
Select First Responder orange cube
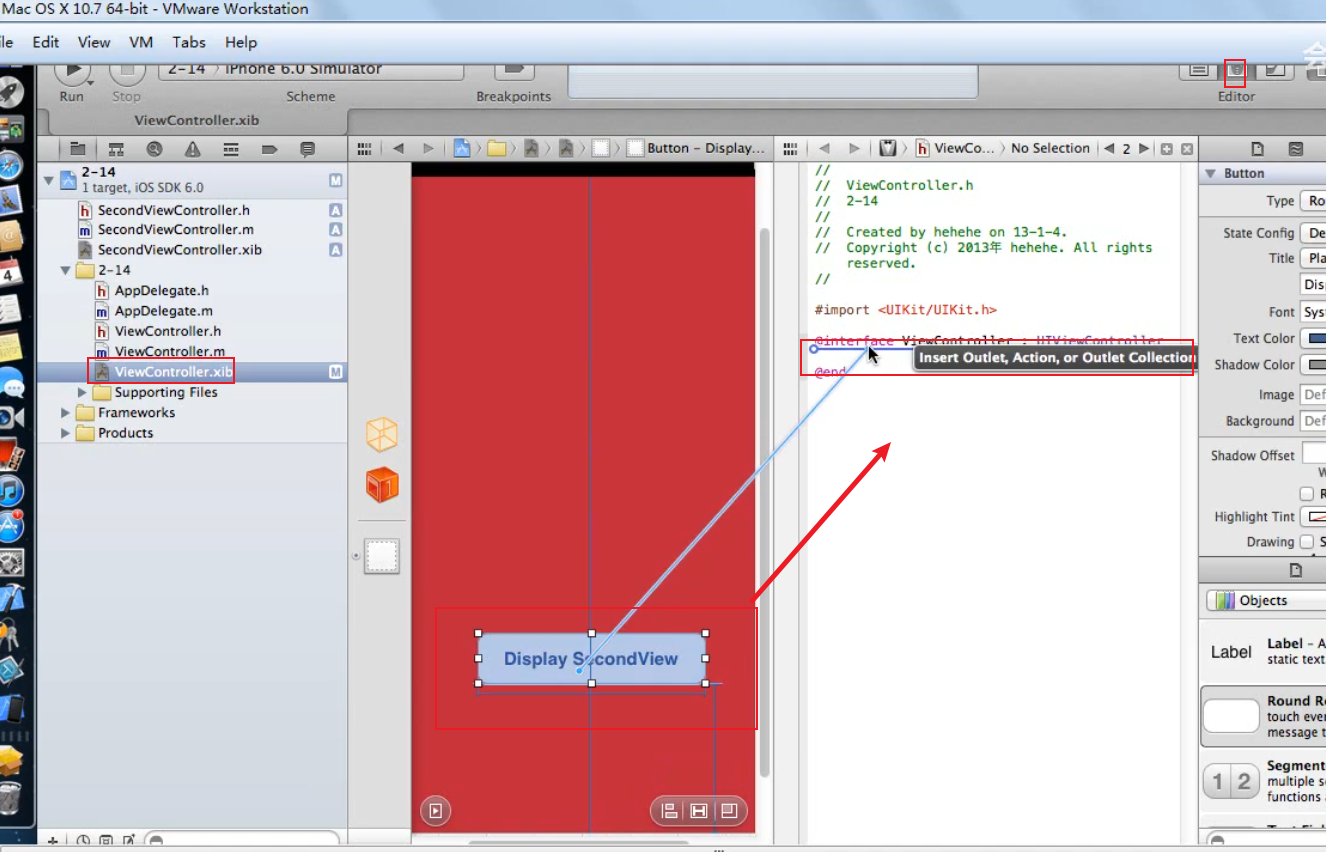382,485
